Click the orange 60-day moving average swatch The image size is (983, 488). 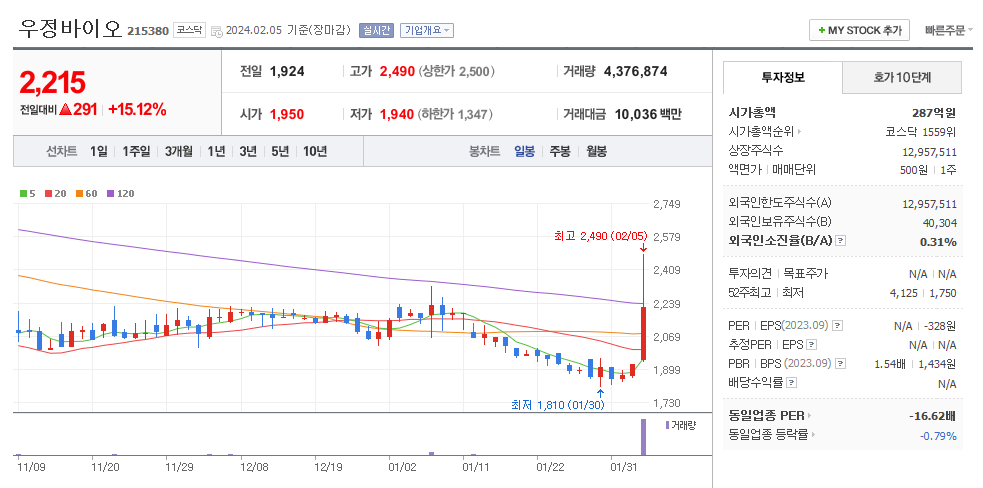coord(80,194)
